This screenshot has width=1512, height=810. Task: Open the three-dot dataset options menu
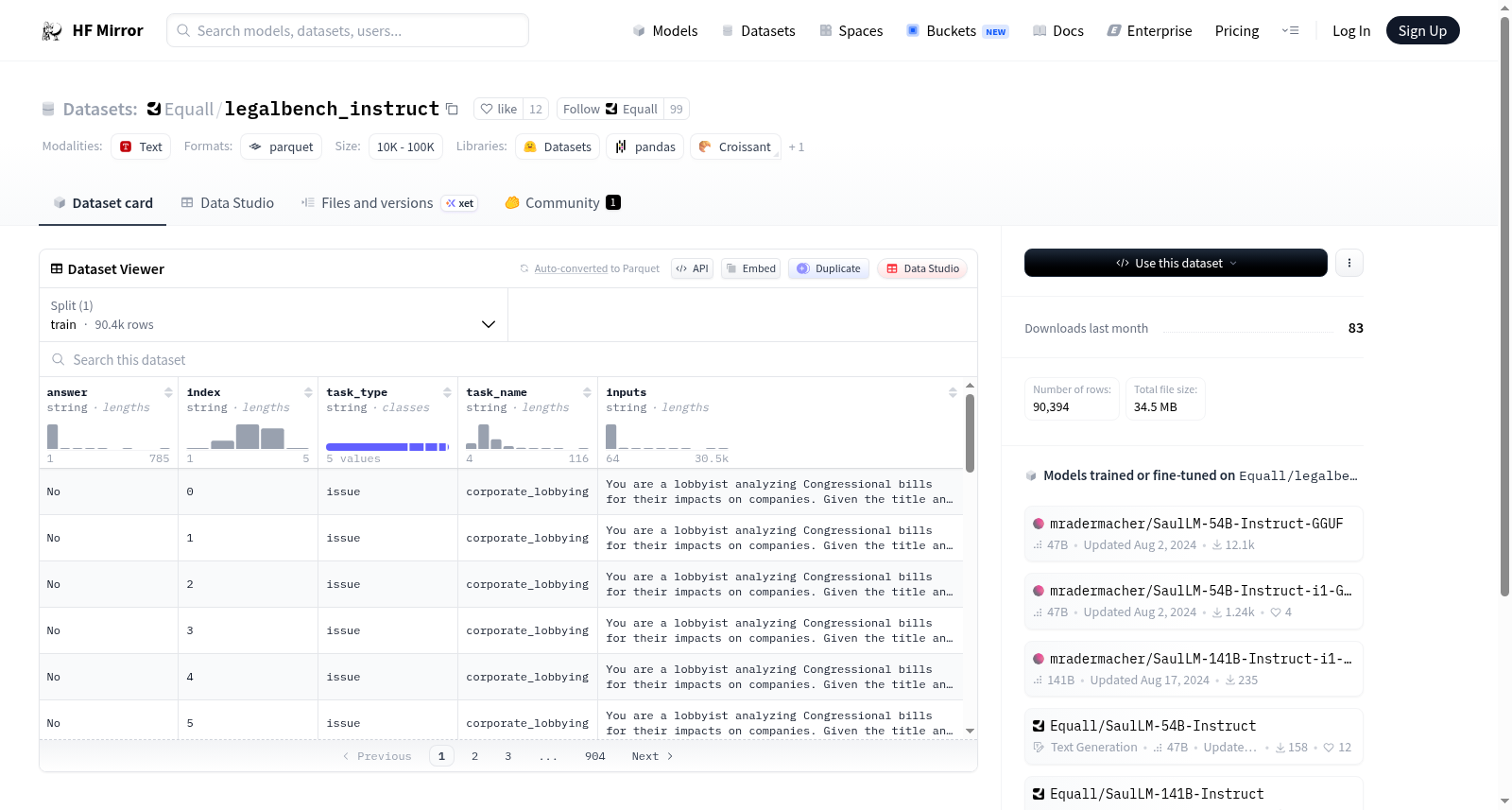click(1349, 263)
